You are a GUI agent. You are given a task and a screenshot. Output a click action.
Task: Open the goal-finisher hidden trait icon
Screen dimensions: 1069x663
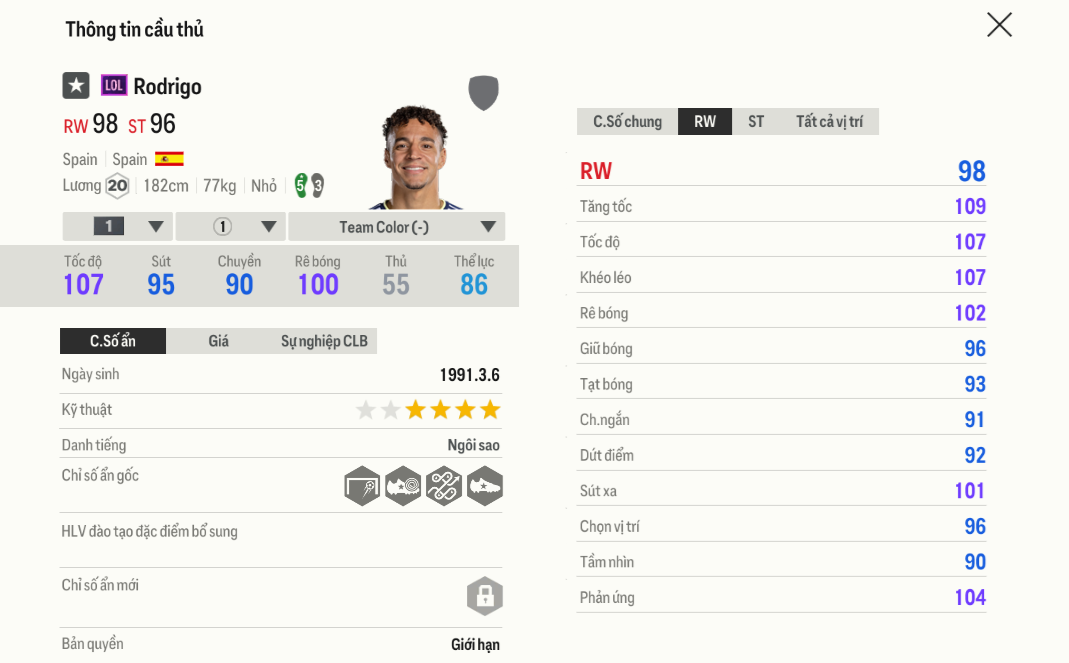point(362,487)
